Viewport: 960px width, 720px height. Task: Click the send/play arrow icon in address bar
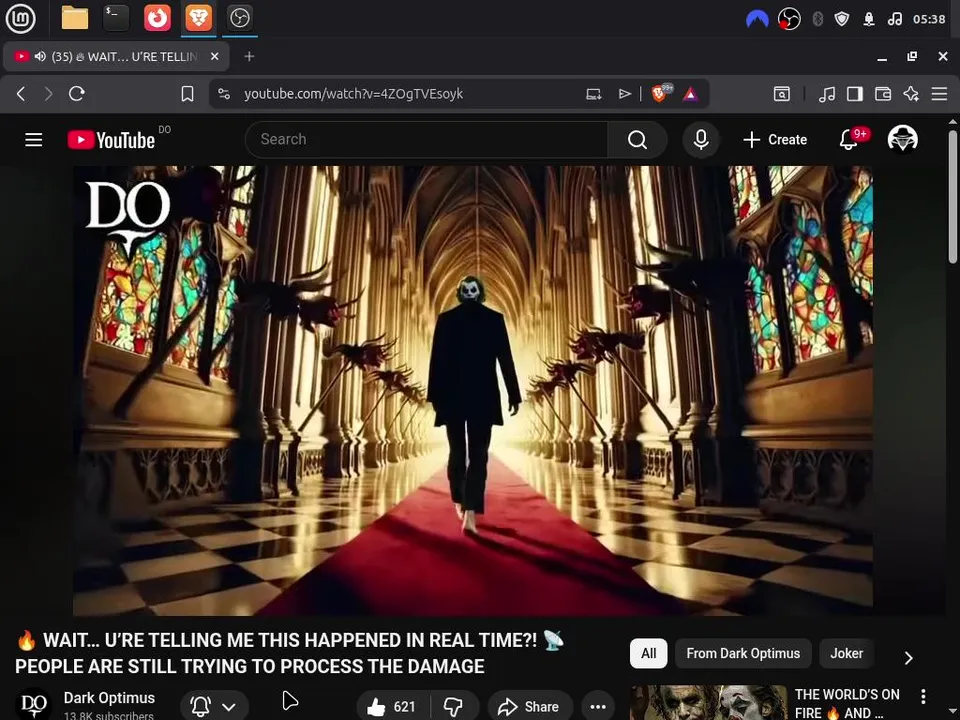(x=624, y=94)
